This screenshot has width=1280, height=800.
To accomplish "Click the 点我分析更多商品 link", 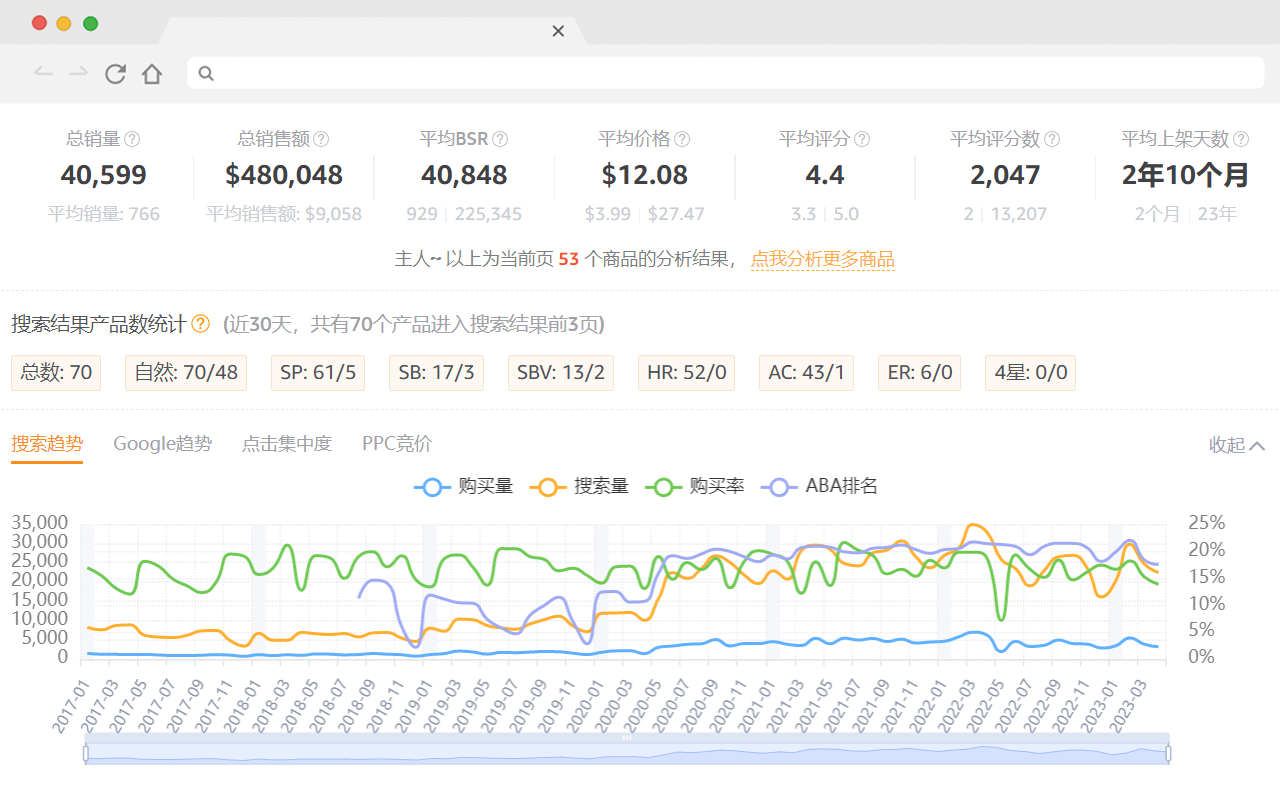I will [x=822, y=259].
